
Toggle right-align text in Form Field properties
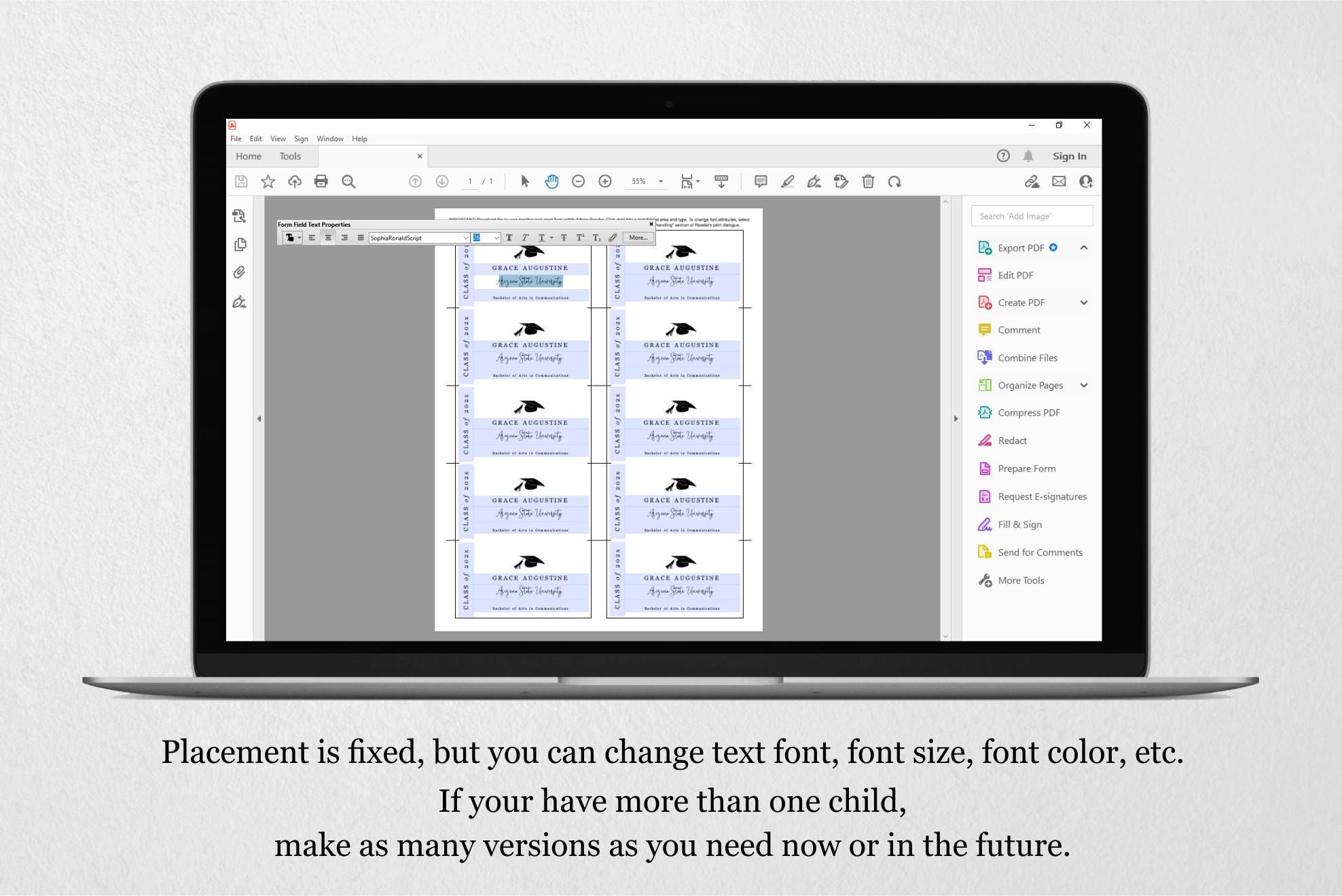pyautogui.click(x=344, y=238)
